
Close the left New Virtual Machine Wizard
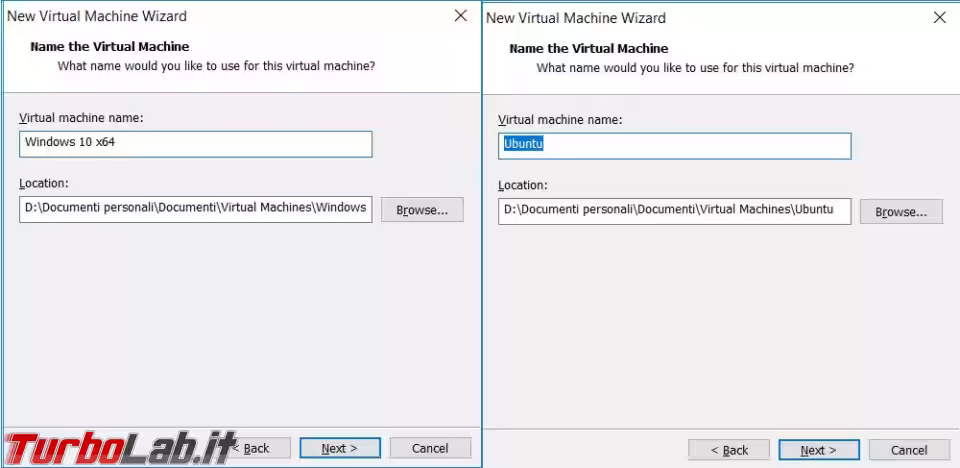pyautogui.click(x=461, y=16)
